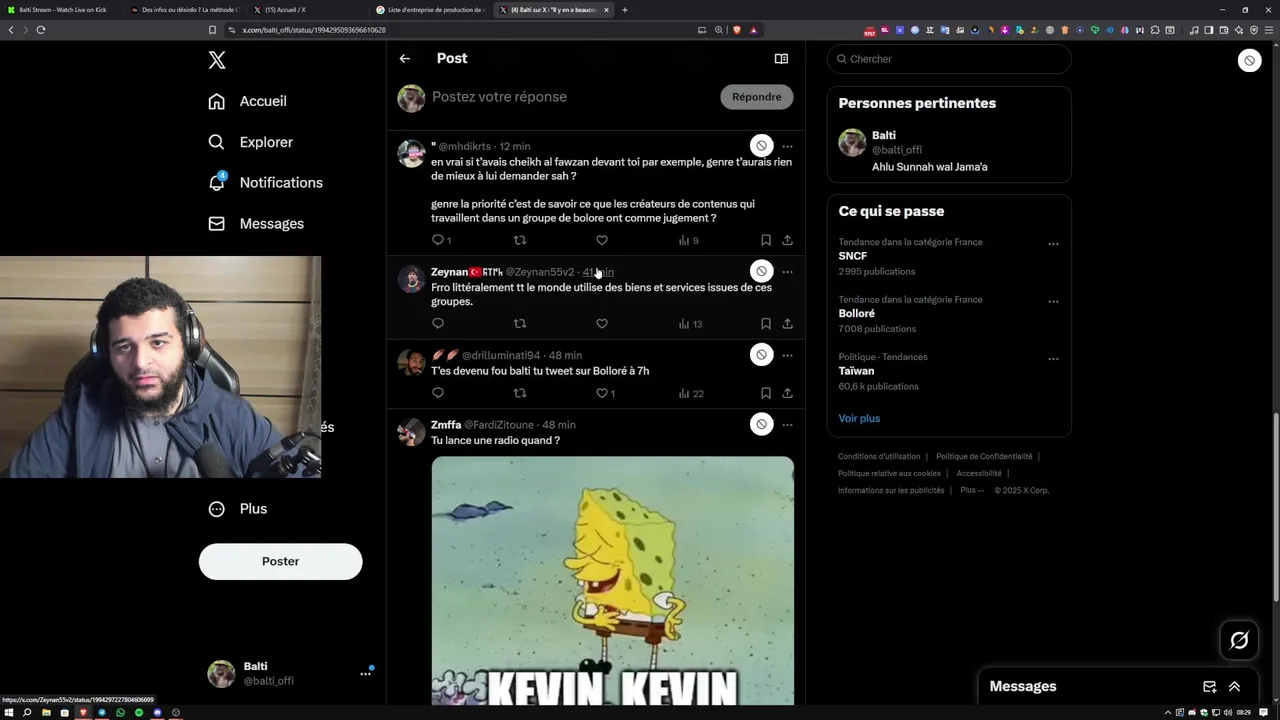This screenshot has height=720, width=1280.
Task: Repost the @mhdikrts comment
Action: [x=519, y=240]
